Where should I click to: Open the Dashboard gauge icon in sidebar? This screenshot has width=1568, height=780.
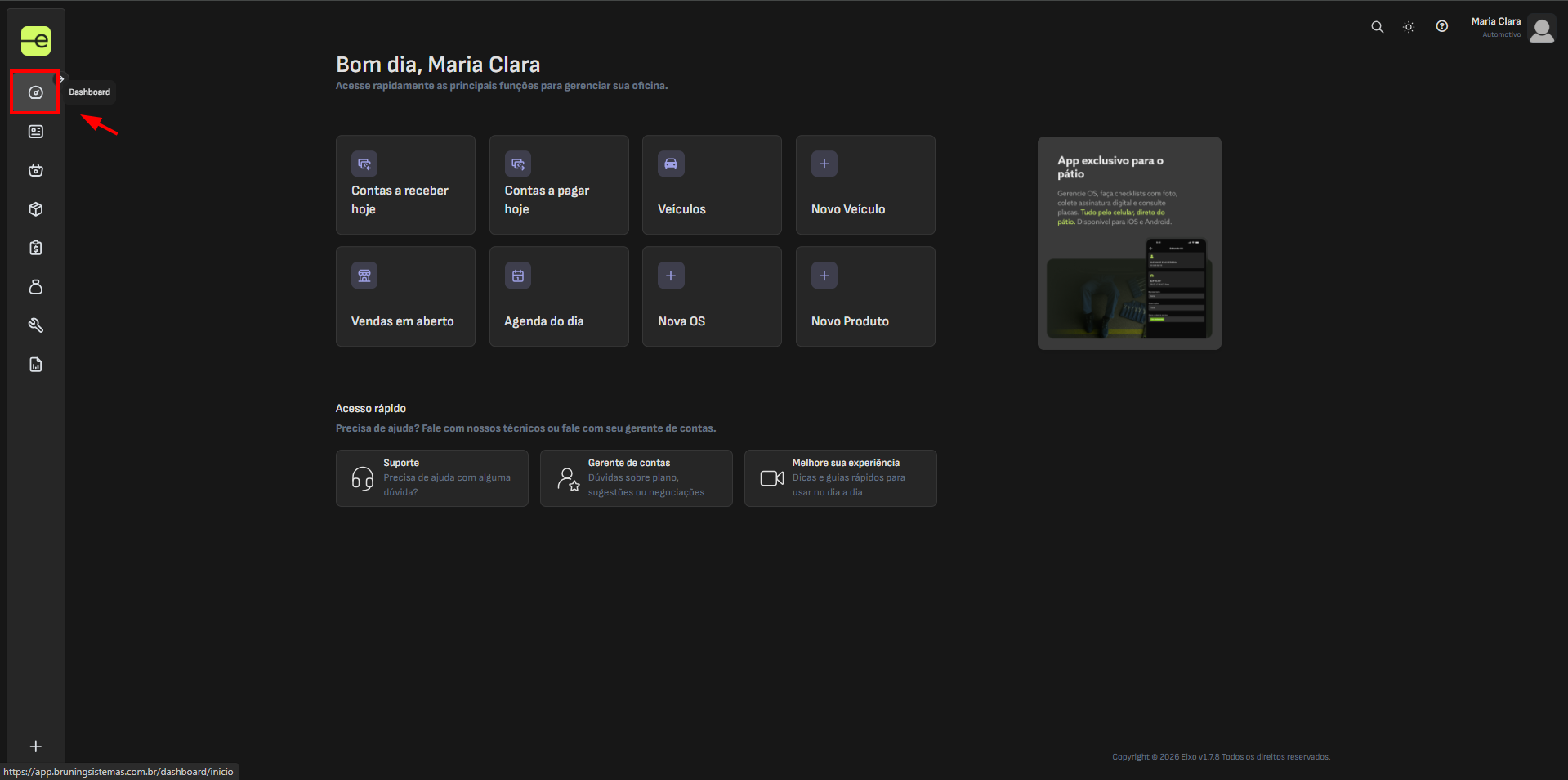pos(35,92)
